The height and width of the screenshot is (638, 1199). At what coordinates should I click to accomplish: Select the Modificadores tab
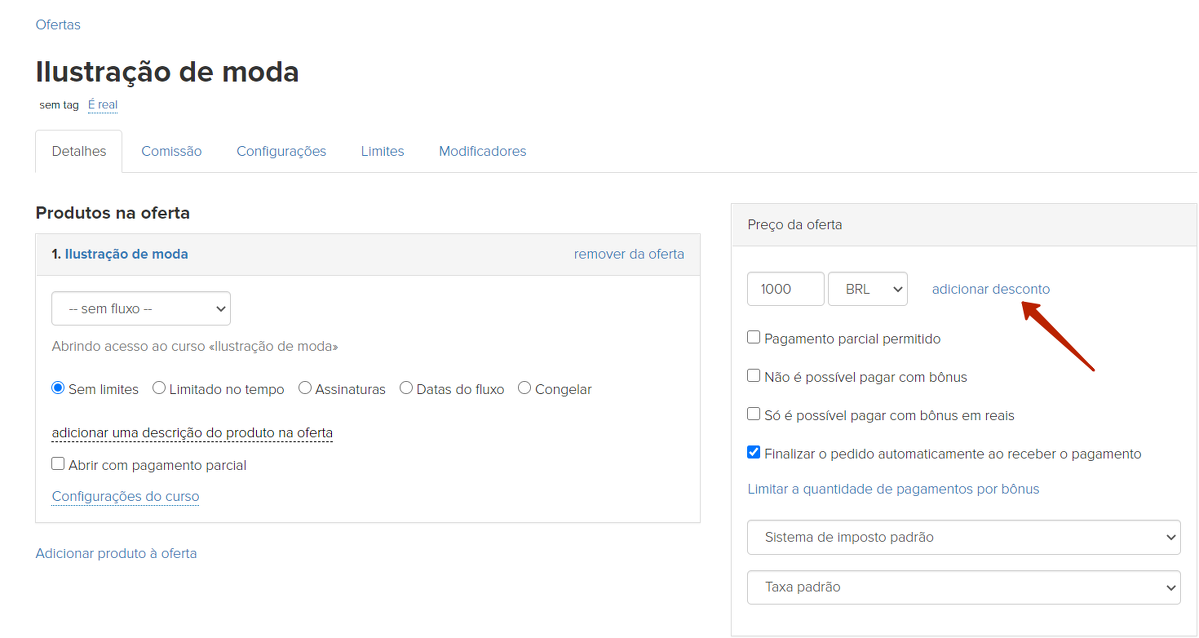pyautogui.click(x=482, y=151)
